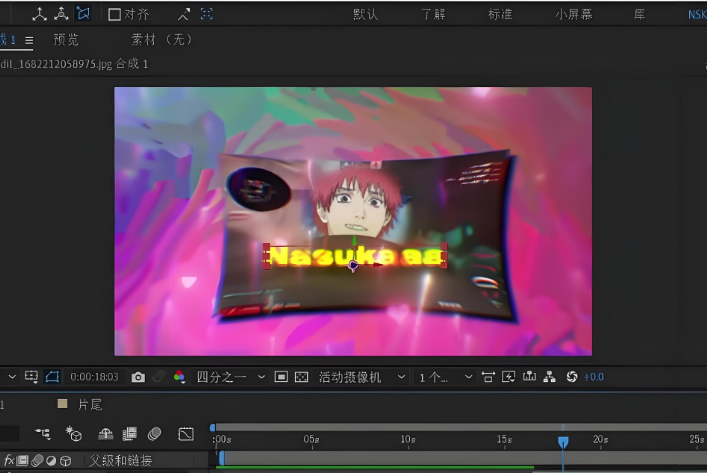Open the 活动摄像机 3D view dropdown
The image size is (707, 473).
point(362,377)
